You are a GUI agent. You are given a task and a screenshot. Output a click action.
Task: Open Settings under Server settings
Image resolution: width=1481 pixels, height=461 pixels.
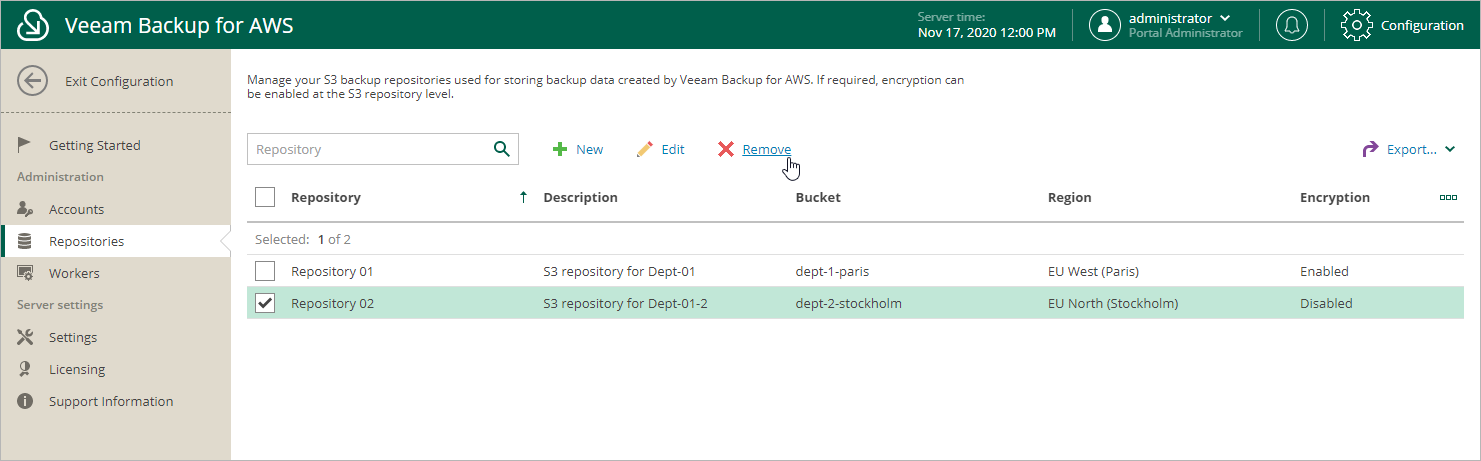point(73,337)
